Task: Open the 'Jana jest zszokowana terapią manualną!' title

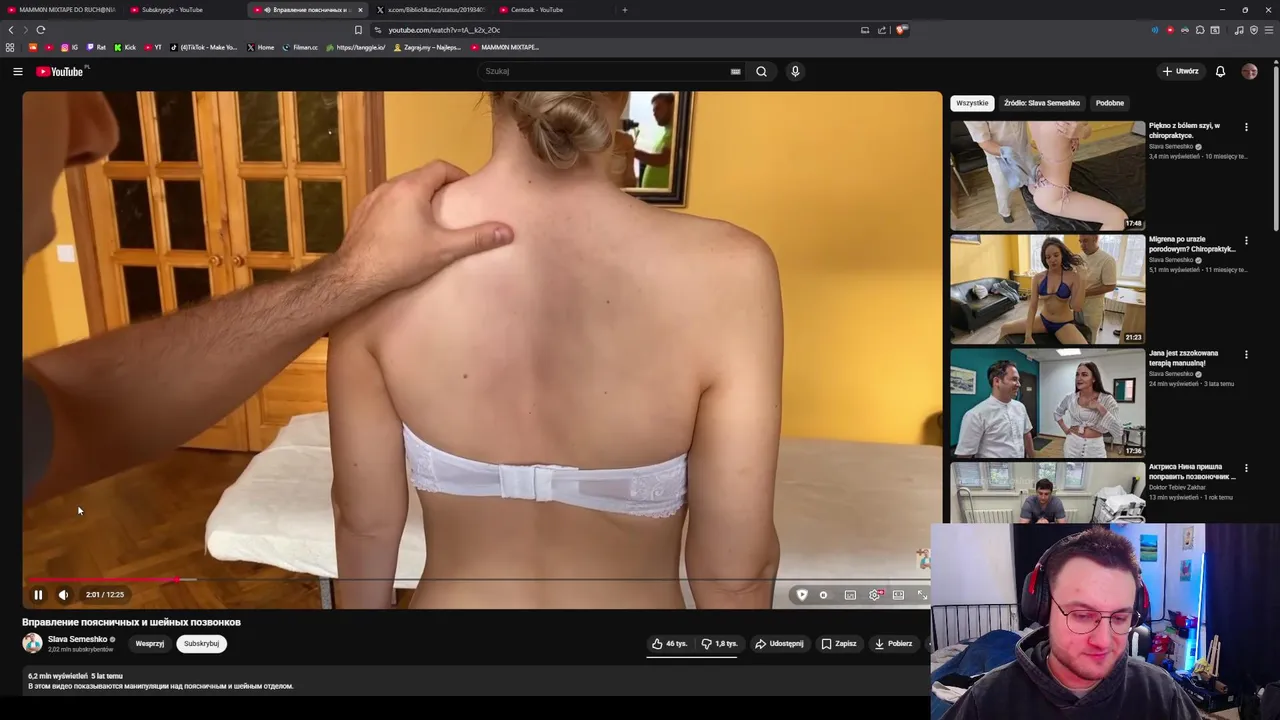Action: tap(1184, 358)
